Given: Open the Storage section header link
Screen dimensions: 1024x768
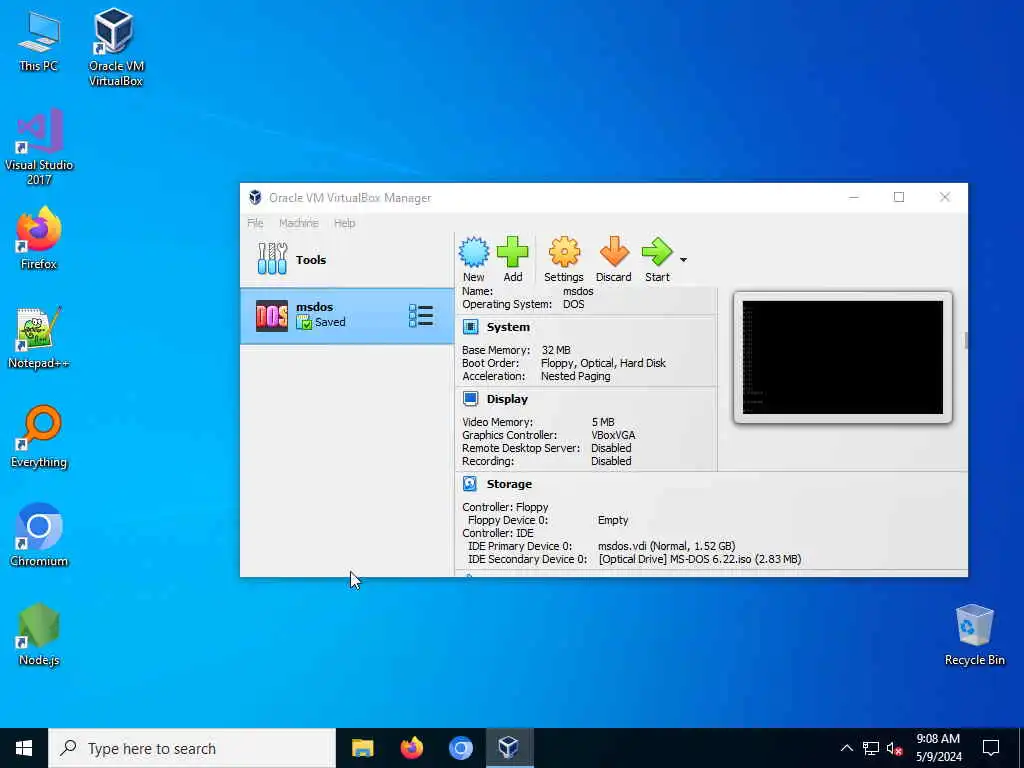Looking at the screenshot, I should coord(509,484).
